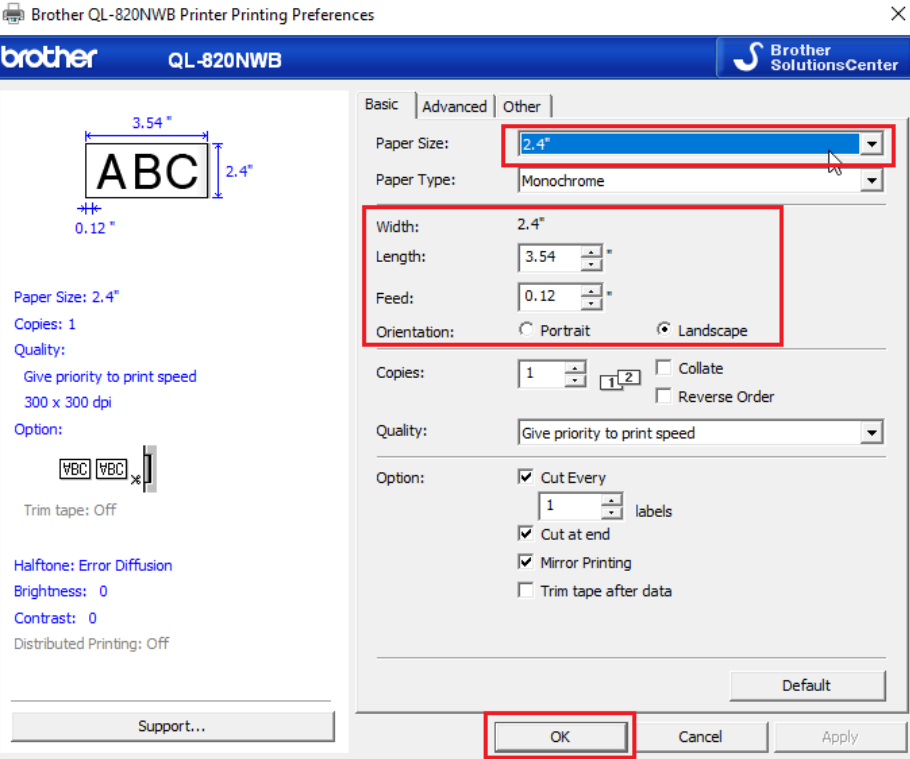Enable Trim tape after data checkbox

pyautogui.click(x=526, y=591)
